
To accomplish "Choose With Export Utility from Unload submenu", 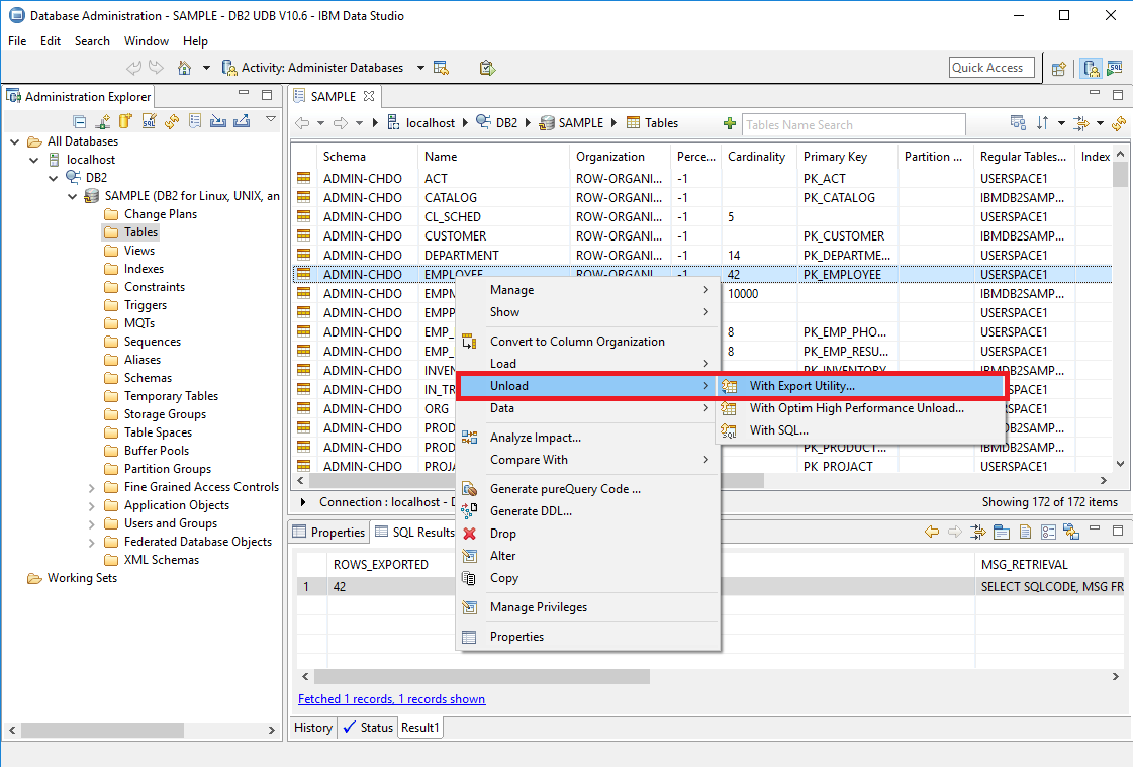I will point(802,386).
